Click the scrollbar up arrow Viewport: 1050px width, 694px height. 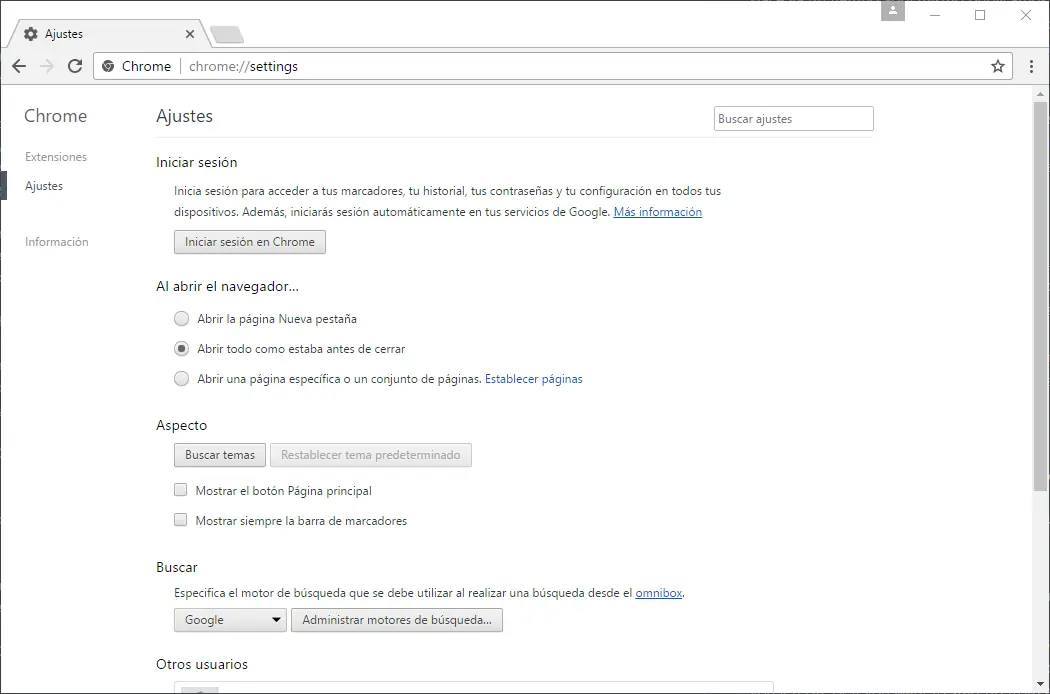pyautogui.click(x=1040, y=94)
